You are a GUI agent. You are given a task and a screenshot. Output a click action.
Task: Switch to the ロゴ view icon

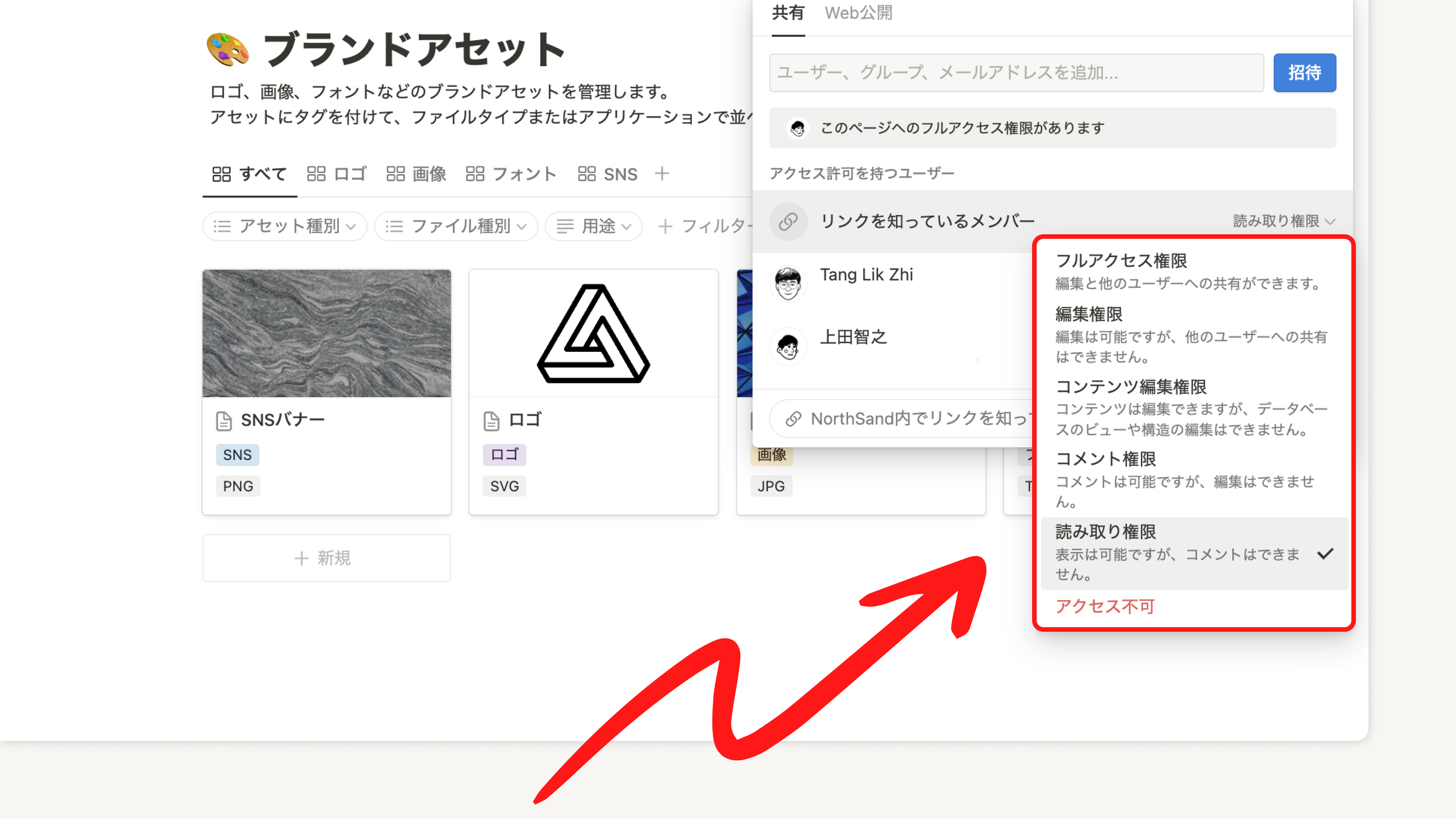pyautogui.click(x=317, y=174)
